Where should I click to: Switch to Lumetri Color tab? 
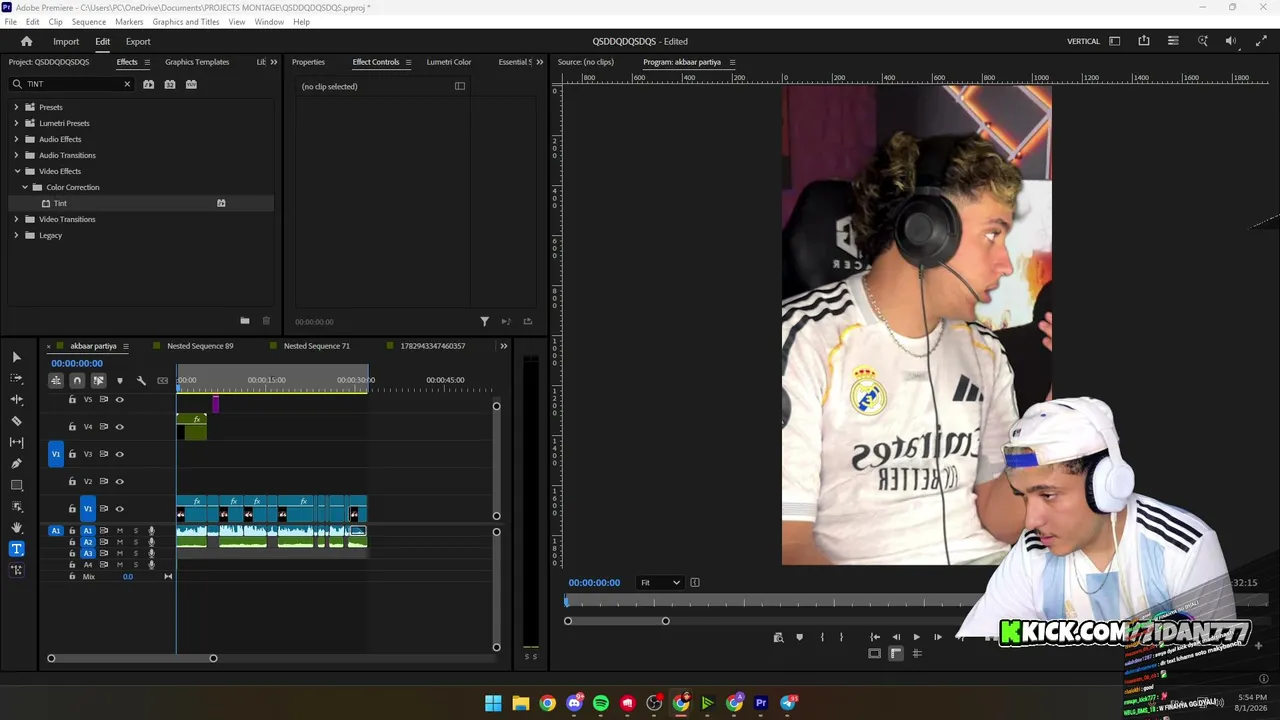tap(449, 62)
